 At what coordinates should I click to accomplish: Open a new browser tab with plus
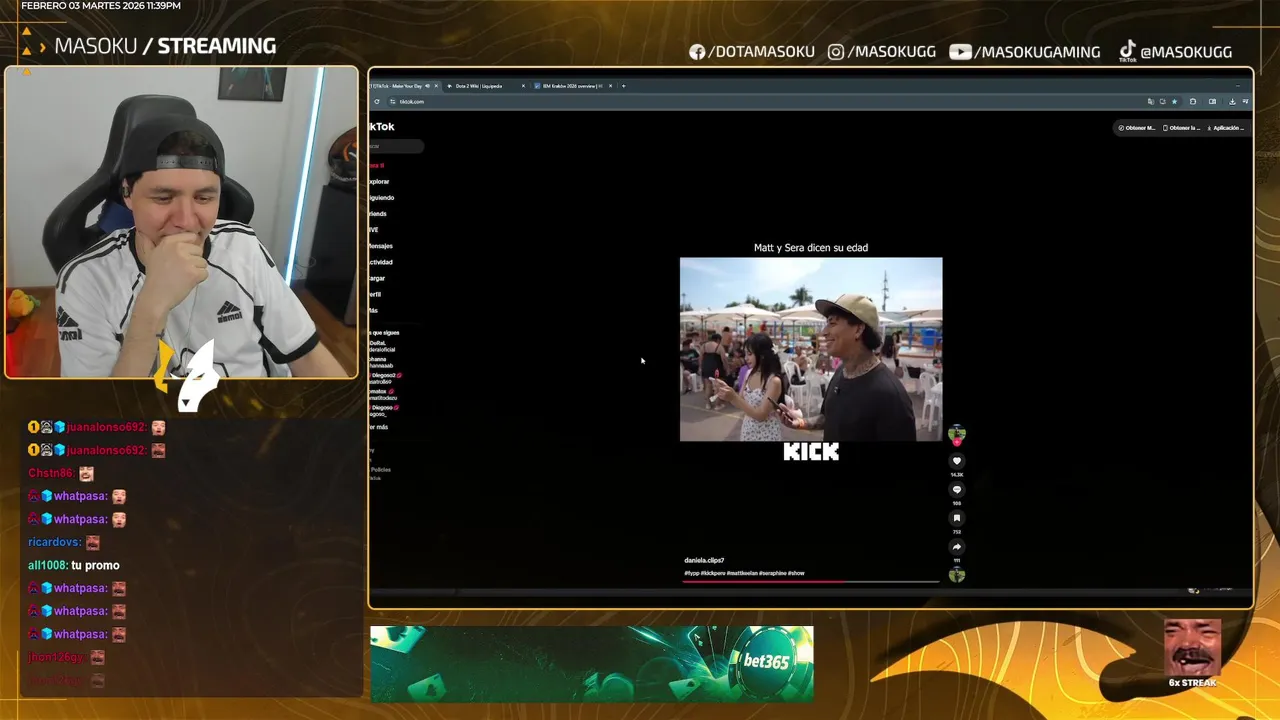pyautogui.click(x=624, y=86)
